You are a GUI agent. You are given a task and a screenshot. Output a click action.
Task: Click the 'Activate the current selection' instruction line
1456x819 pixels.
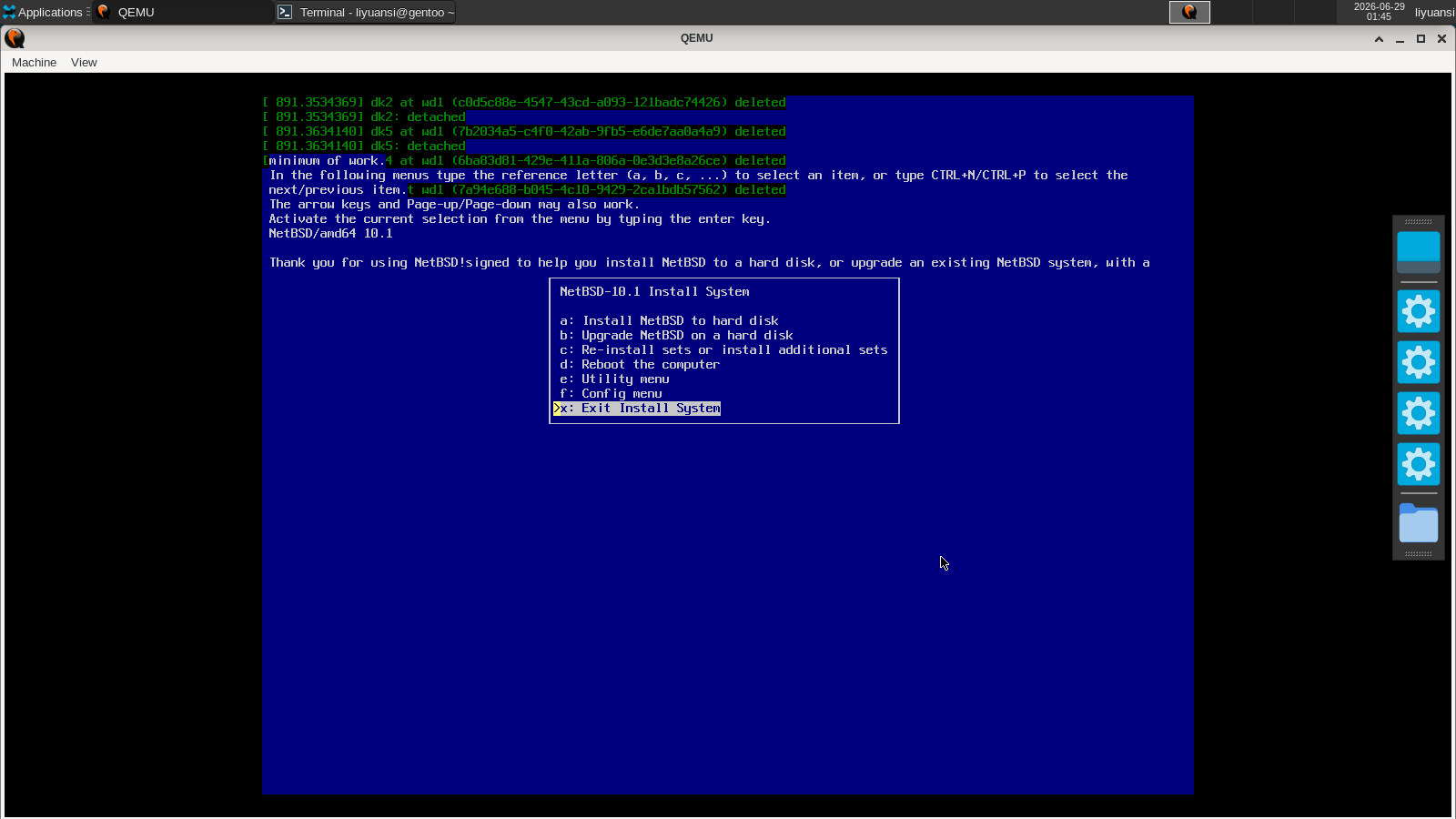(520, 219)
